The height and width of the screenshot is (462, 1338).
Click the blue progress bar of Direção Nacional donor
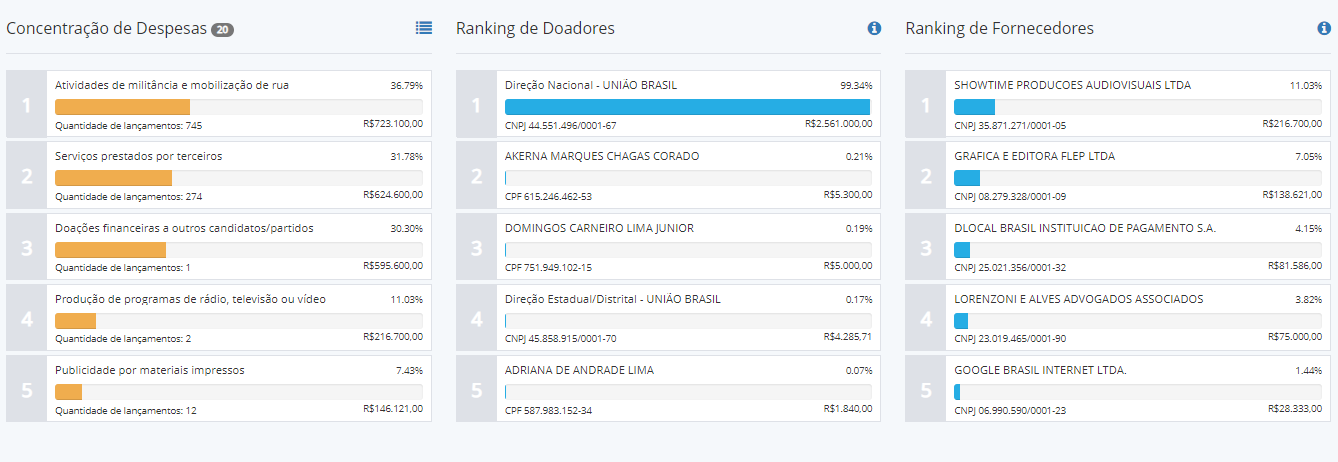pyautogui.click(x=687, y=107)
